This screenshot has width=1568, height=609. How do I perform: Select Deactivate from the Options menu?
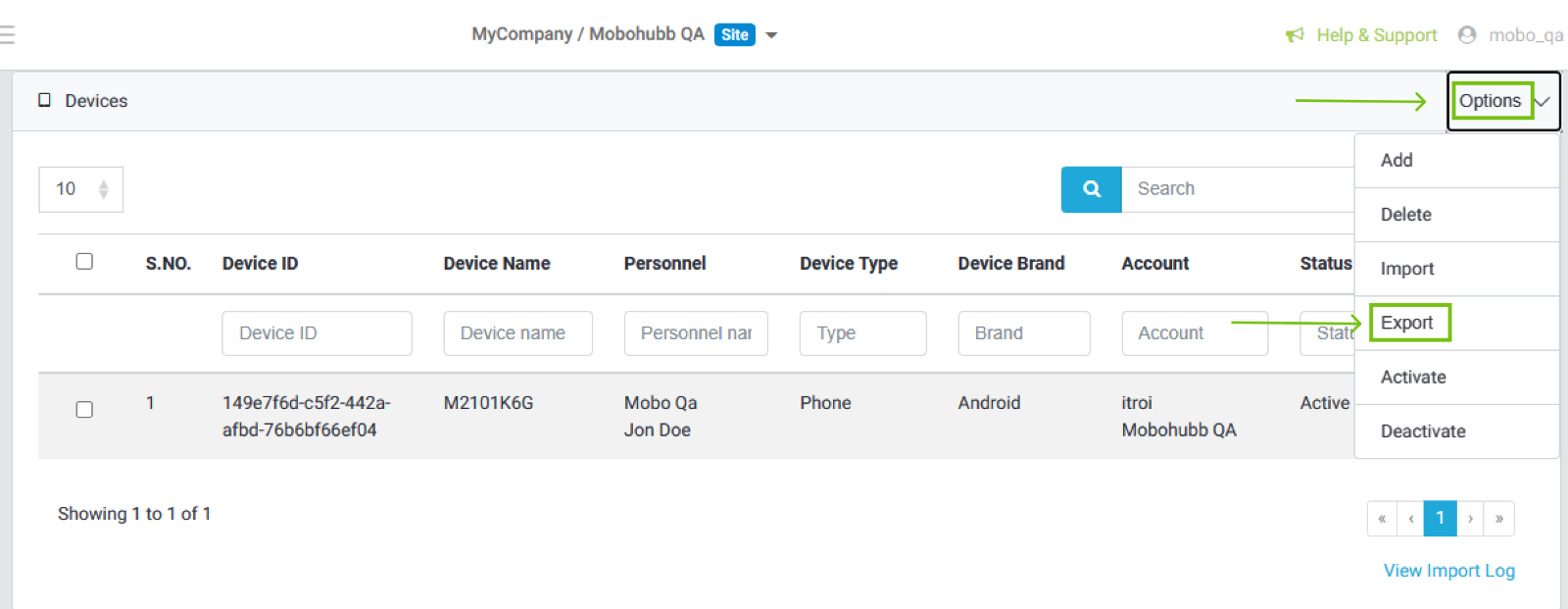(x=1422, y=431)
